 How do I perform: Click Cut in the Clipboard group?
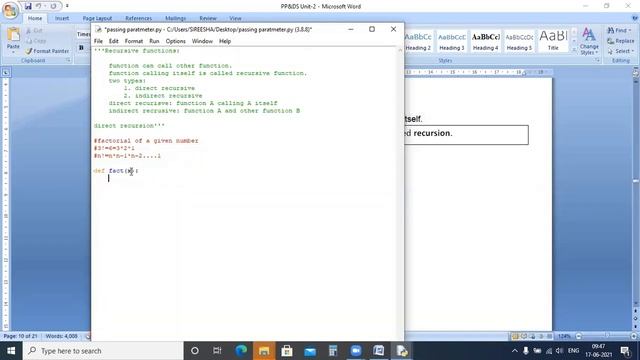click(x=34, y=31)
